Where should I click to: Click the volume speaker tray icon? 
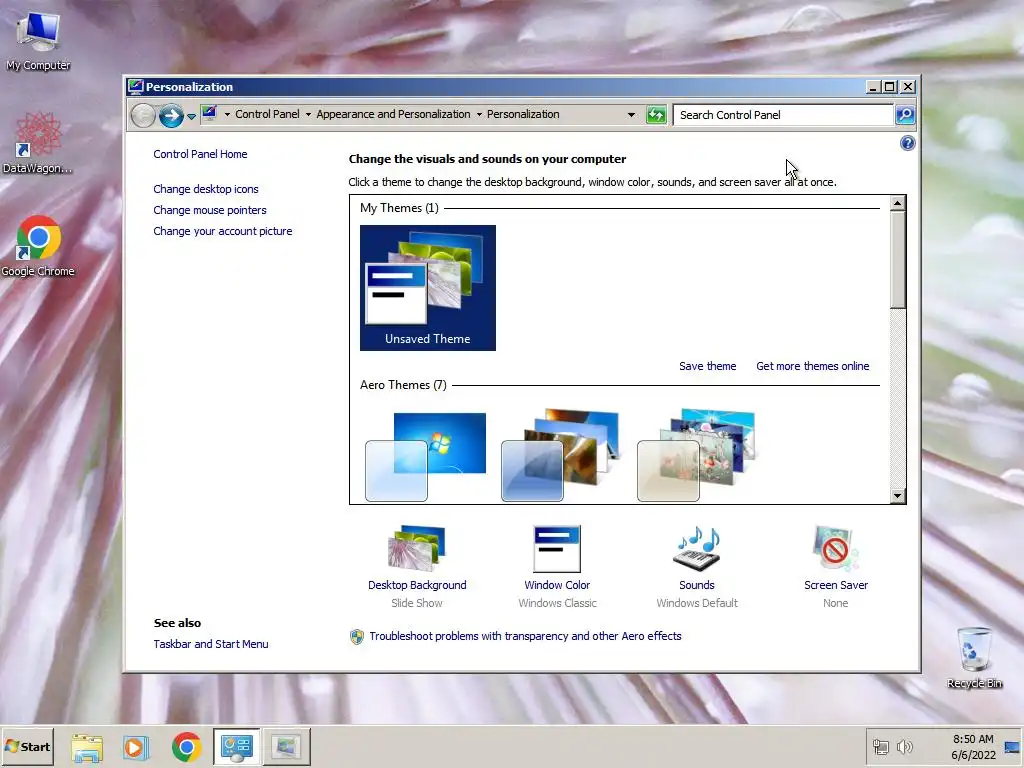click(x=904, y=747)
